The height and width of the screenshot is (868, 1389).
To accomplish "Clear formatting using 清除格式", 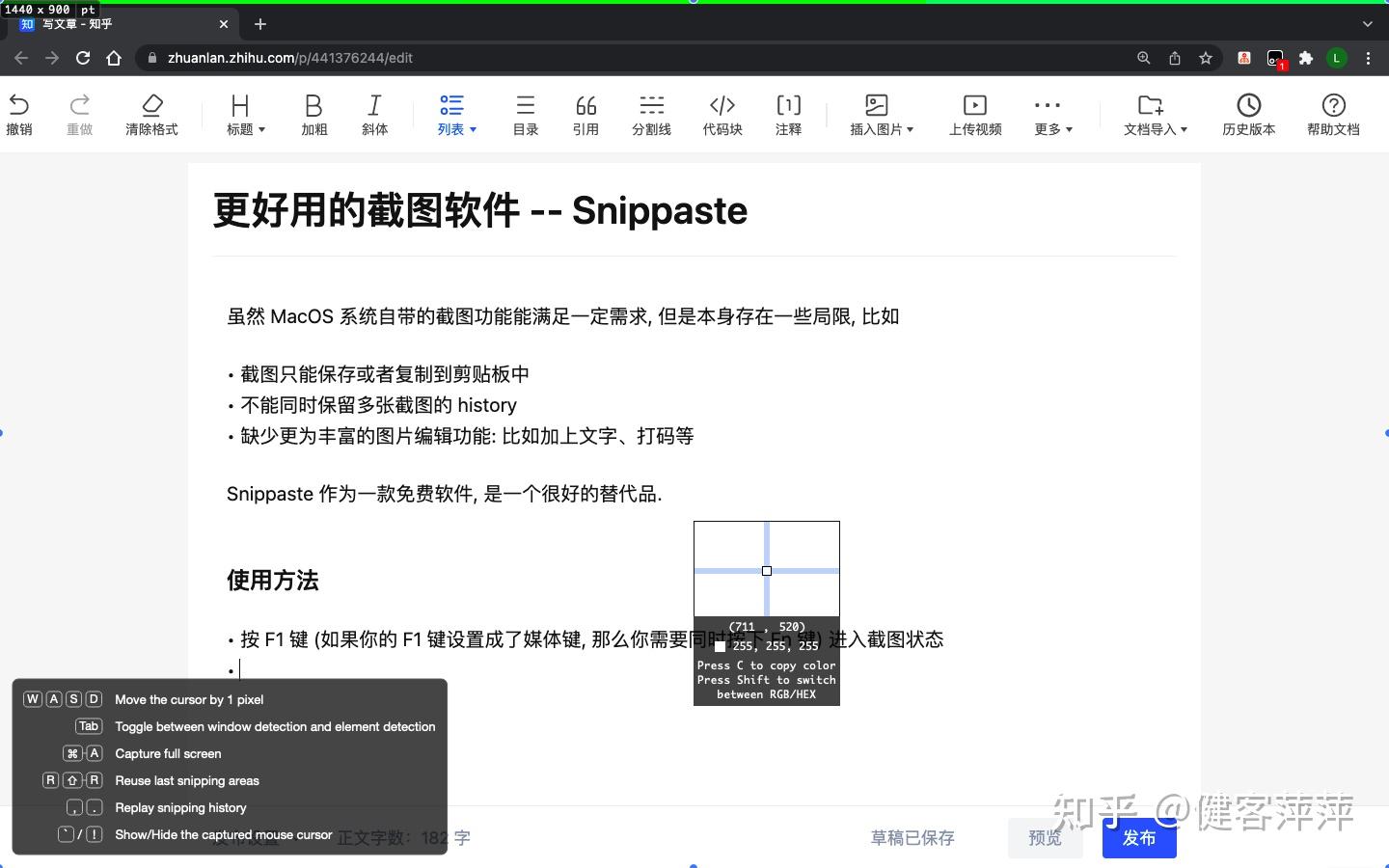I will [151, 114].
